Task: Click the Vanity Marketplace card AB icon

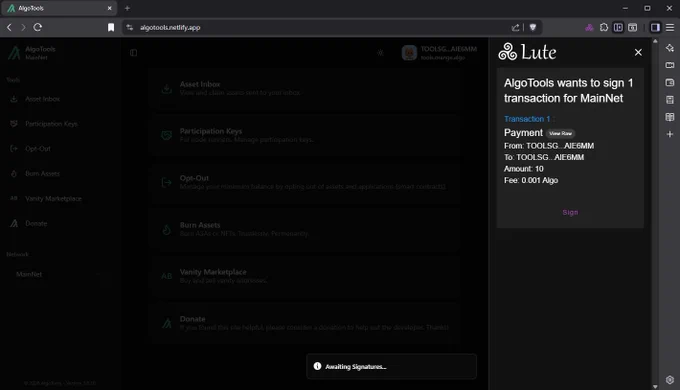Action: [167, 276]
